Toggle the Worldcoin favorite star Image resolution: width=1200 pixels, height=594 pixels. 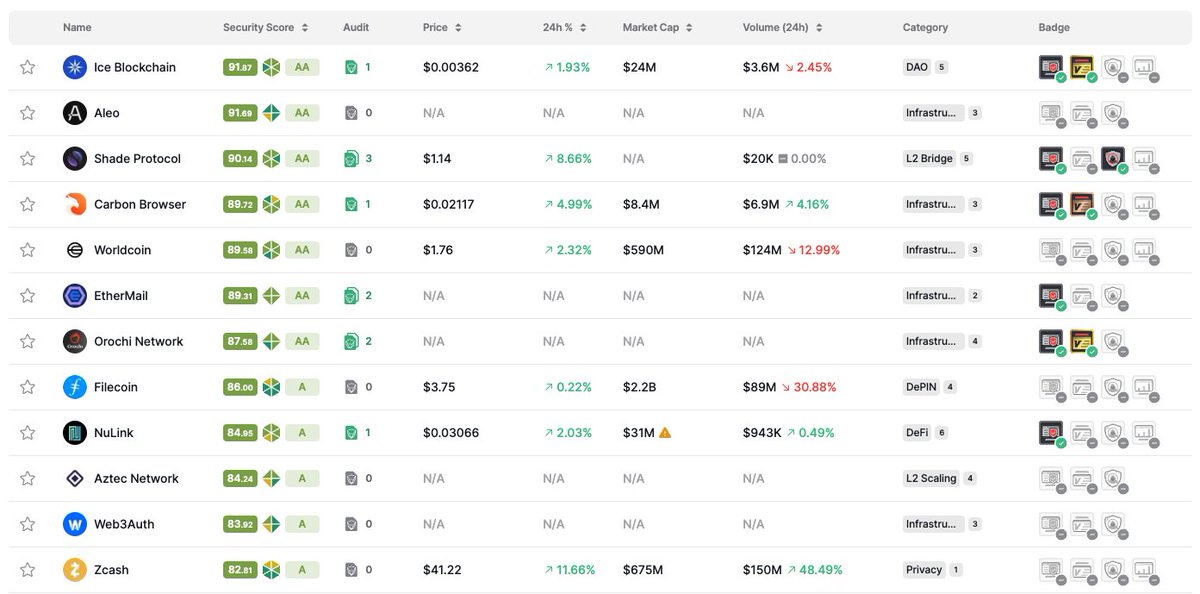click(28, 250)
